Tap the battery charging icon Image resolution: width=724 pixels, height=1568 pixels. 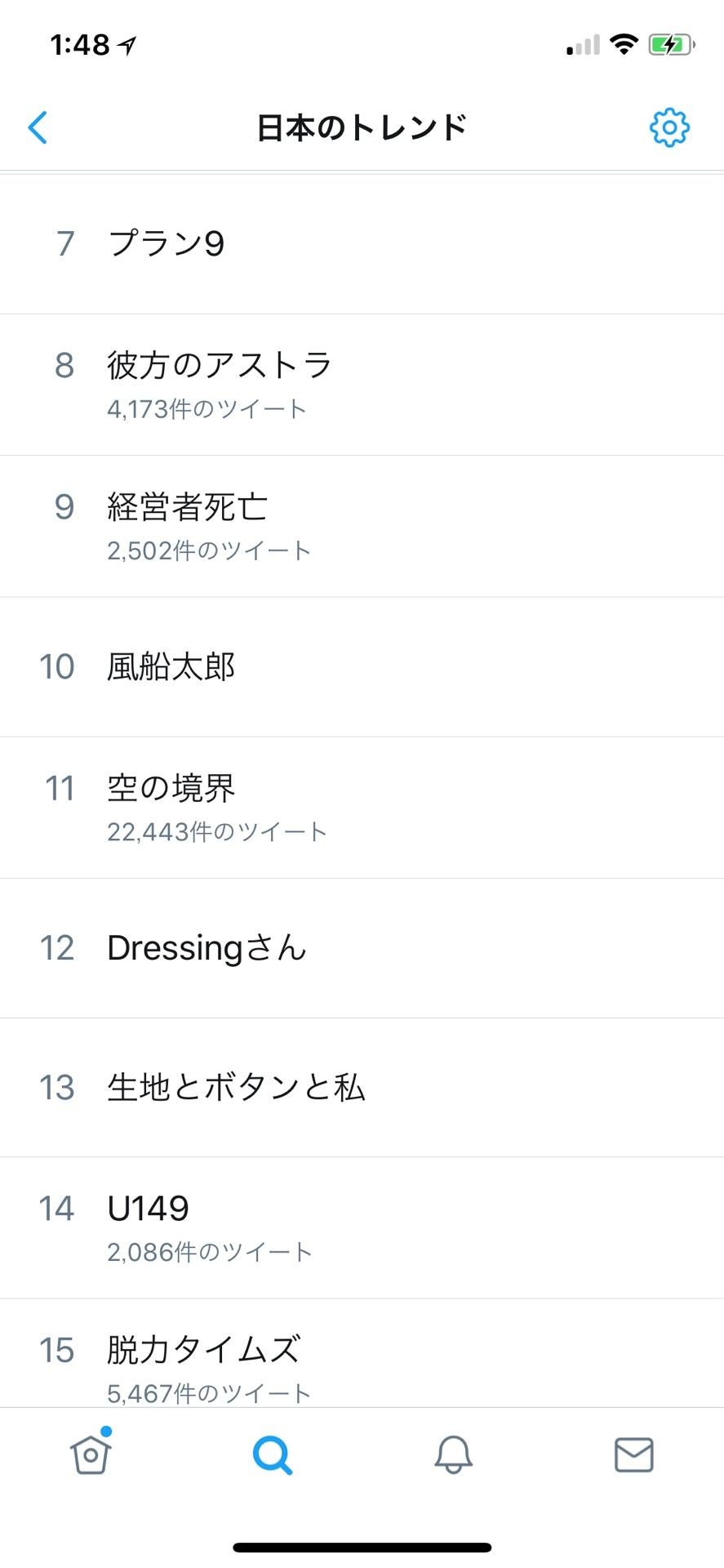pos(671,45)
